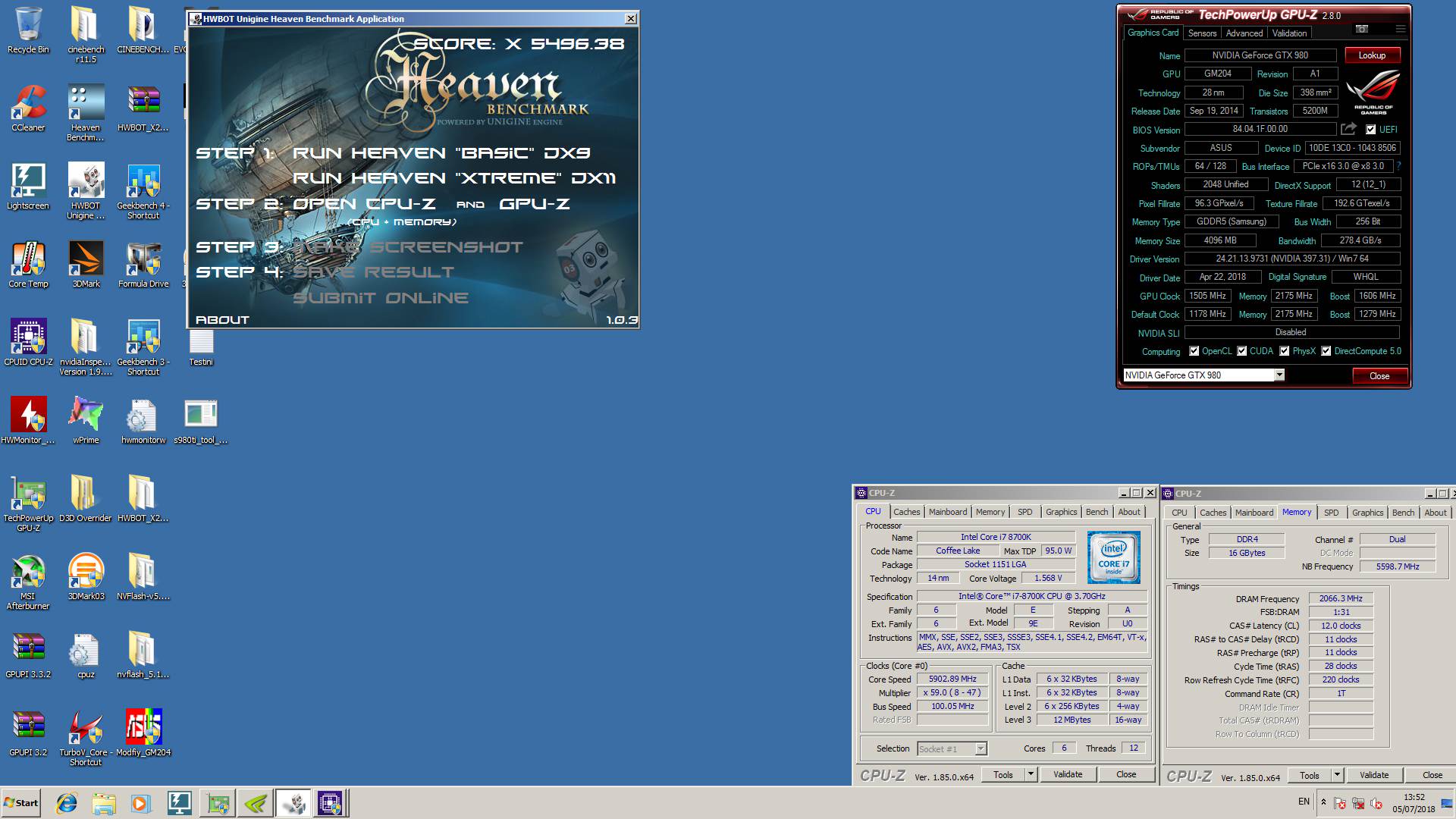The image size is (1456, 819).
Task: Open the HWBOT Unigine desktop shortcut
Action: click(86, 191)
